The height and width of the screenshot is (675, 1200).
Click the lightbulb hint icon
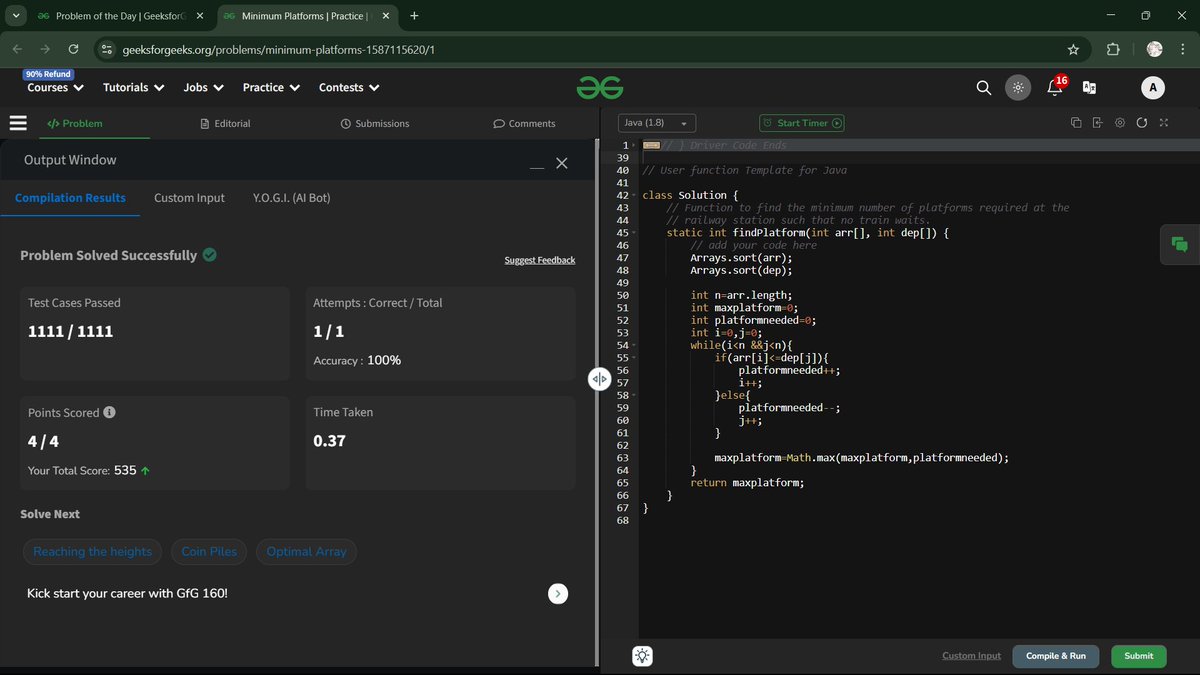pyautogui.click(x=642, y=656)
